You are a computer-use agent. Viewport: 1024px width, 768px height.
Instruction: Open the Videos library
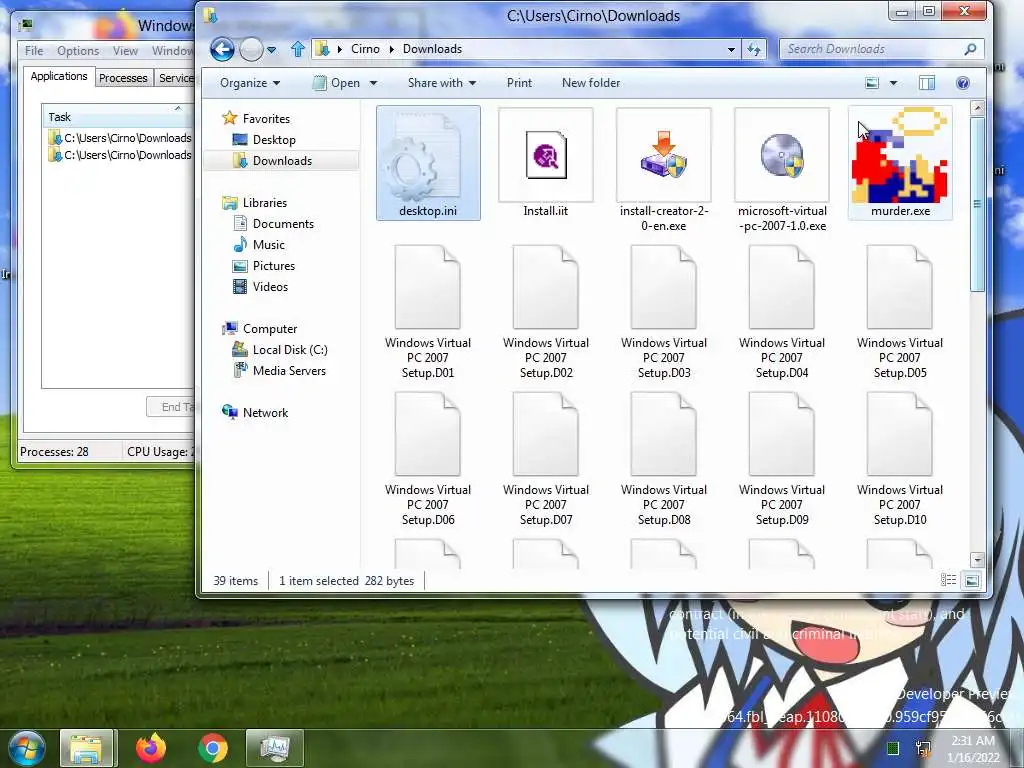point(260,287)
